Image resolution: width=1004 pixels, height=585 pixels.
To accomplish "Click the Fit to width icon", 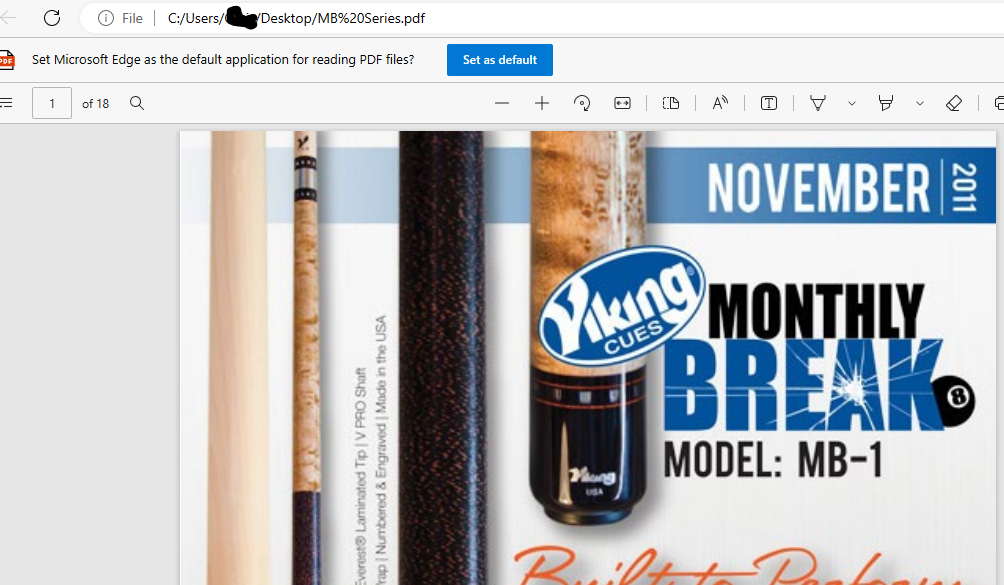I will pyautogui.click(x=622, y=103).
